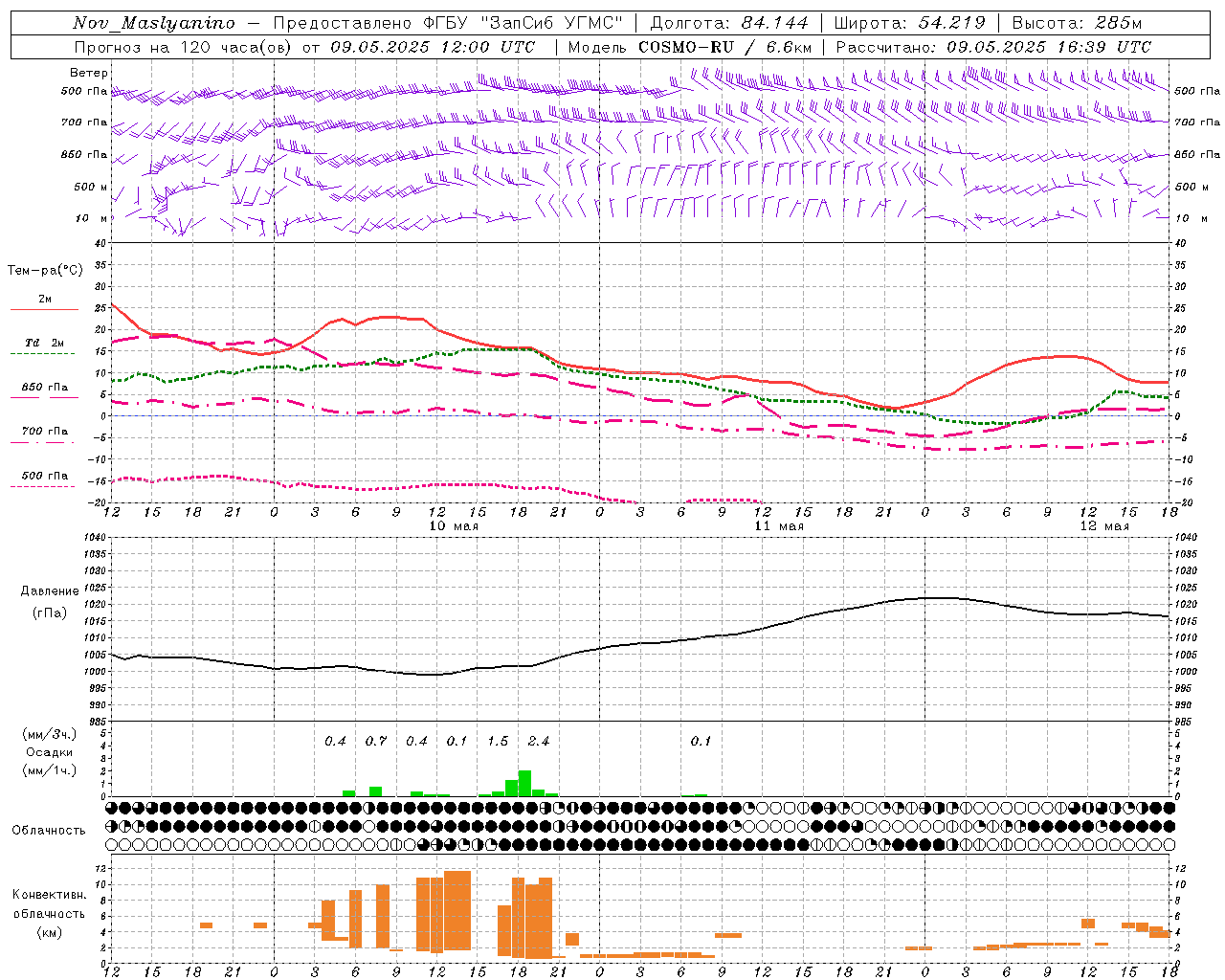
Task: Click the (мм/3ч.) unit label
Action: (x=50, y=734)
